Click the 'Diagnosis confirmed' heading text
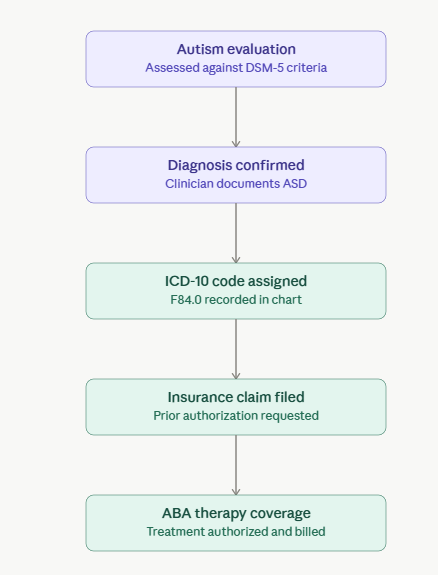438x575 pixels. (x=236, y=165)
